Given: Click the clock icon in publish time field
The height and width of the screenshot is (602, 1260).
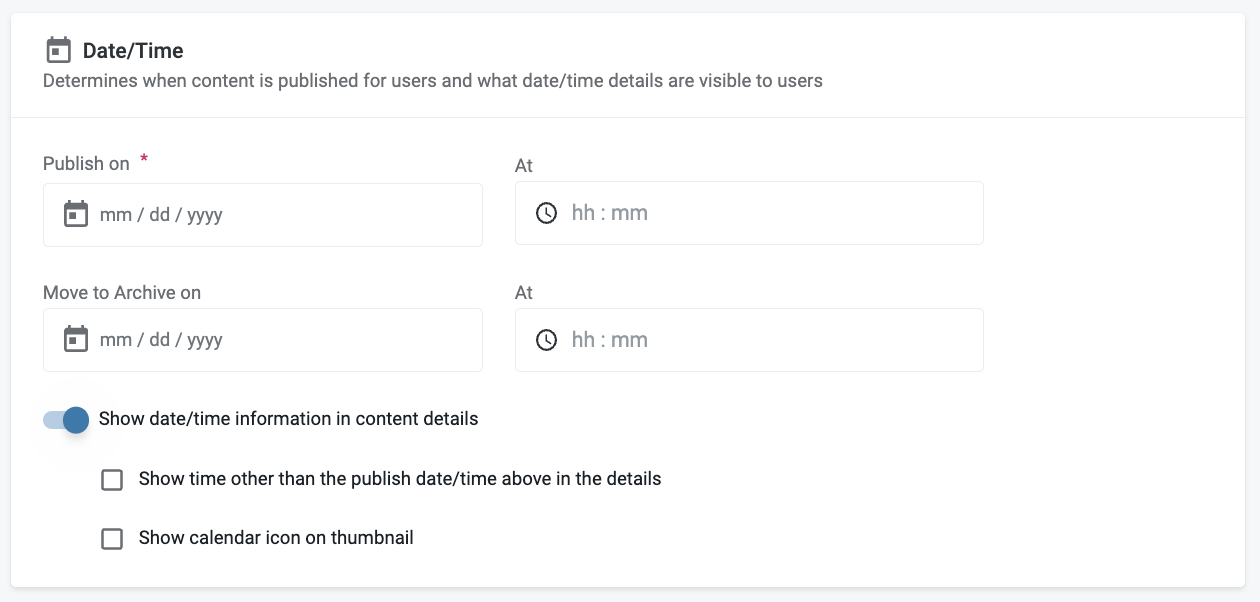Looking at the screenshot, I should pos(546,213).
